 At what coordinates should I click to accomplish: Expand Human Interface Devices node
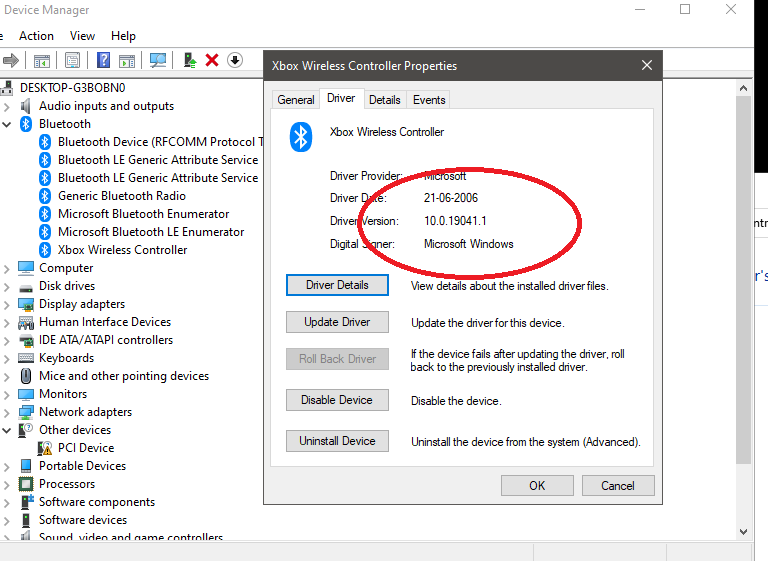coord(6,323)
